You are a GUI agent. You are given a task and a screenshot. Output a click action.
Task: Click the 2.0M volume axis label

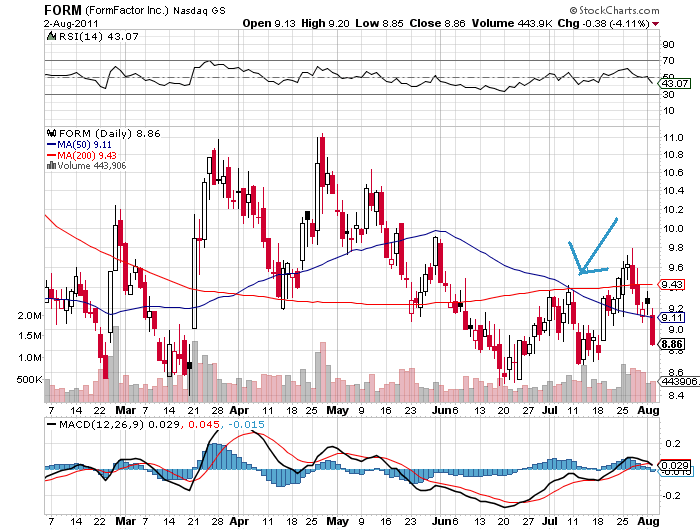pyautogui.click(x=30, y=316)
